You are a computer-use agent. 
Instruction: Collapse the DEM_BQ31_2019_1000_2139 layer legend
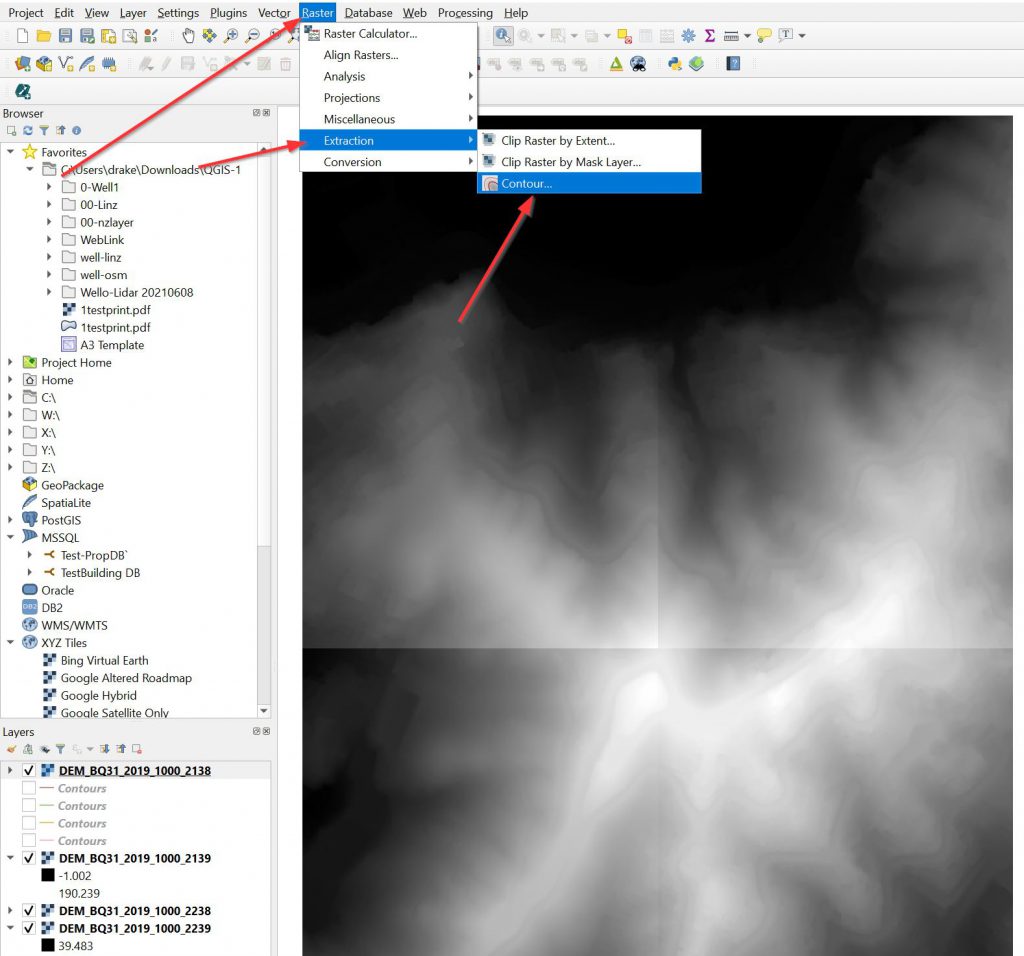[x=10, y=858]
